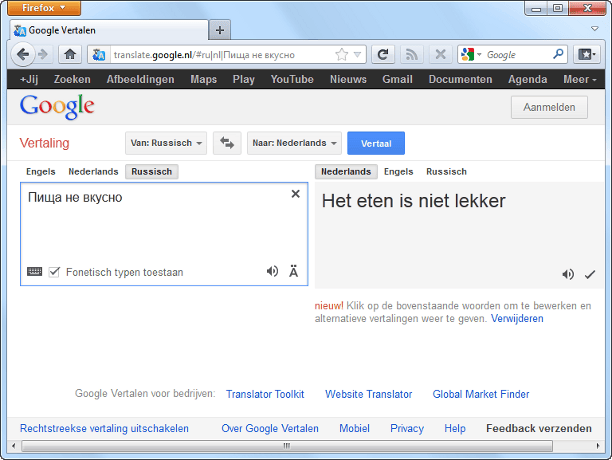The width and height of the screenshot is (612, 460).
Task: Open YouTube in Google bar
Action: [292, 79]
